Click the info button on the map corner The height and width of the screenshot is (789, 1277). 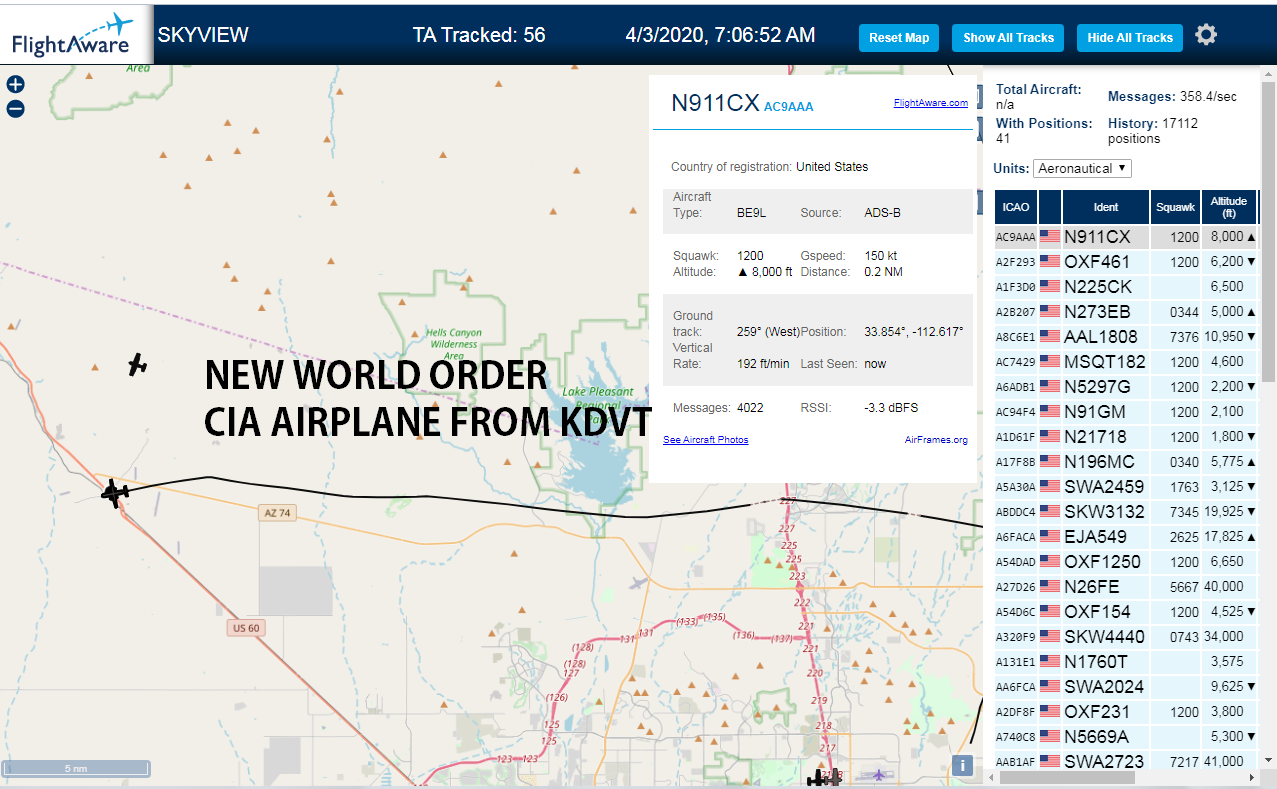(x=962, y=765)
